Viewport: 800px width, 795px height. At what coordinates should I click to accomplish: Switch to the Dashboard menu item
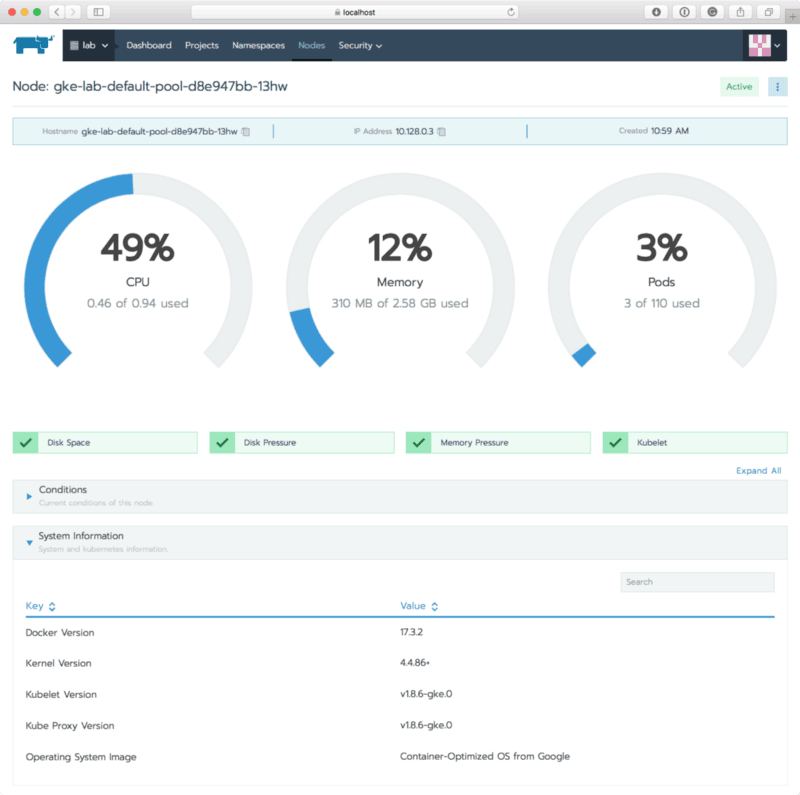tap(149, 45)
